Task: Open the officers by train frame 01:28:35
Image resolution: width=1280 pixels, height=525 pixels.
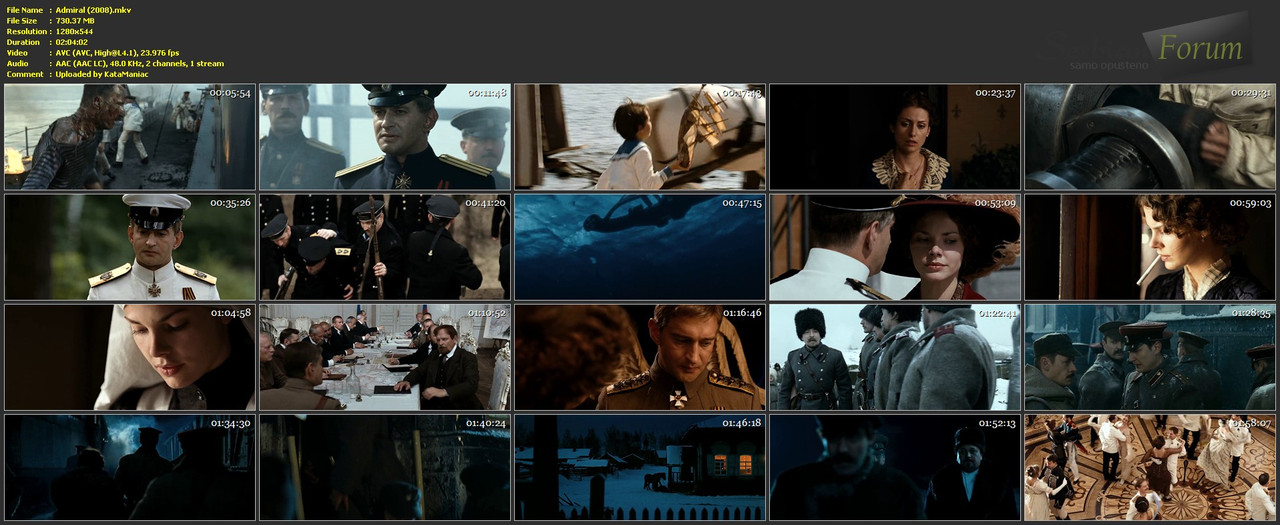Action: pos(1150,357)
